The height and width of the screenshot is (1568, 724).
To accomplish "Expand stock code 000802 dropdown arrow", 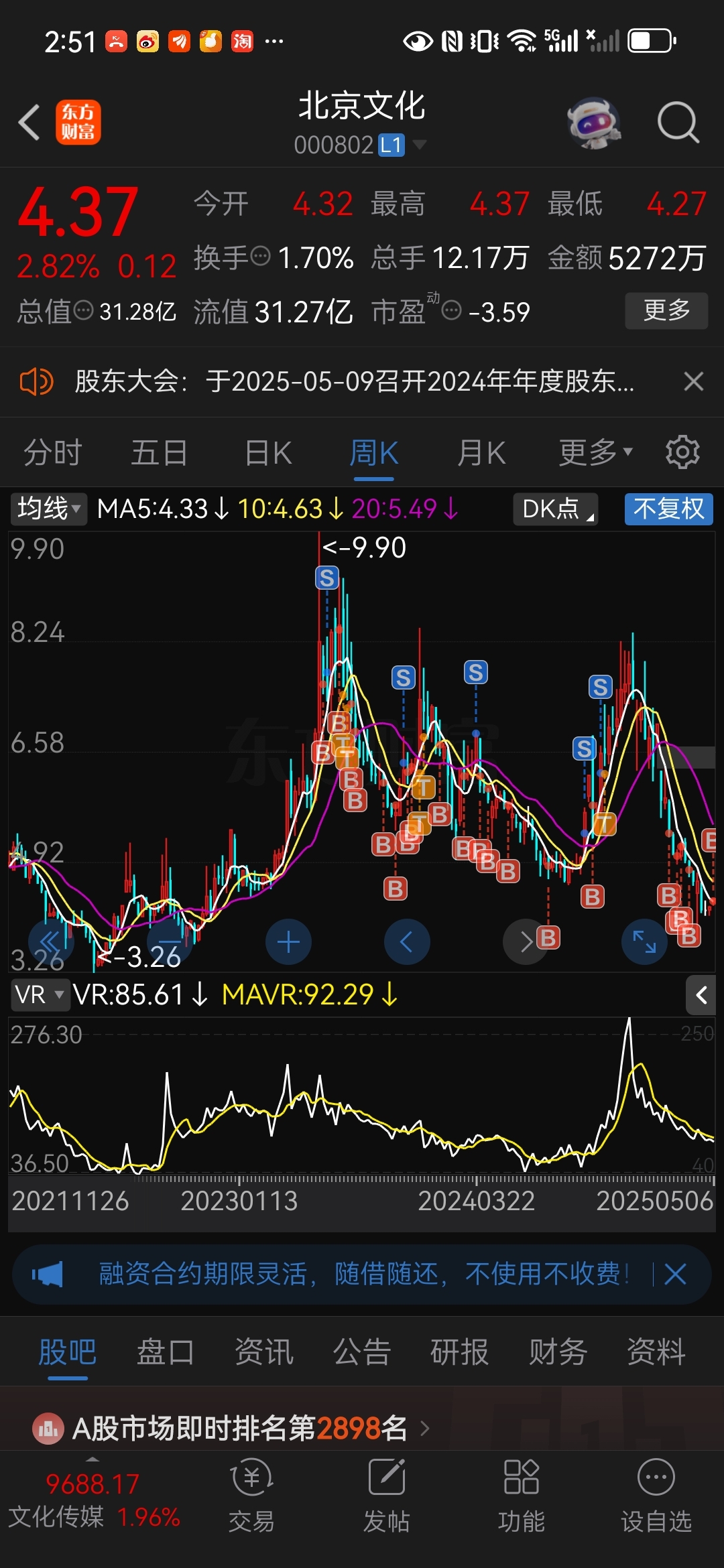I will tap(420, 145).
